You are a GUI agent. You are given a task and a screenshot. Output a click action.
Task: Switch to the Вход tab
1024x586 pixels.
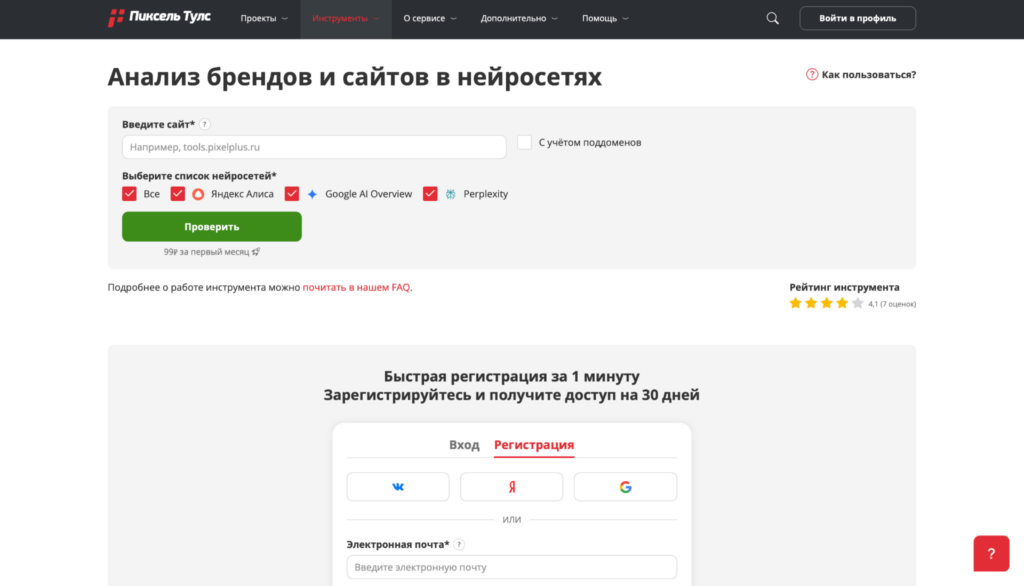[464, 445]
